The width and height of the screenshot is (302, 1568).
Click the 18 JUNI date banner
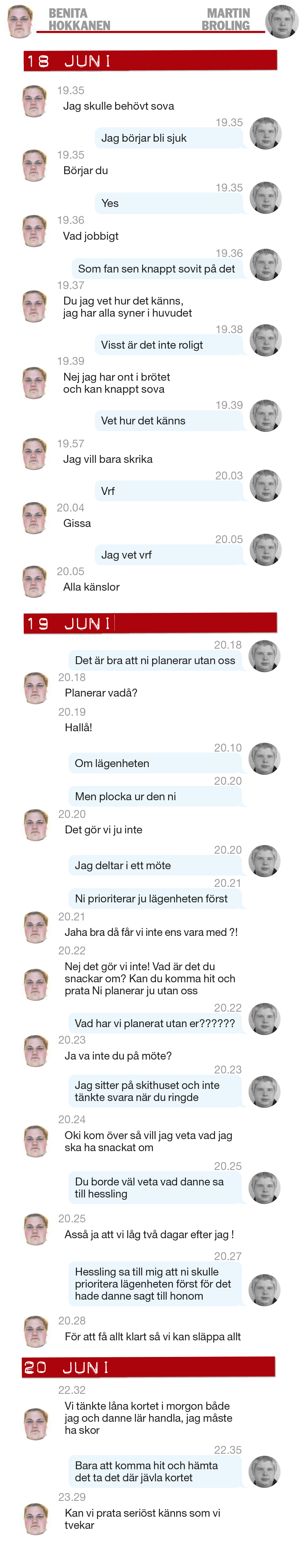click(x=150, y=61)
